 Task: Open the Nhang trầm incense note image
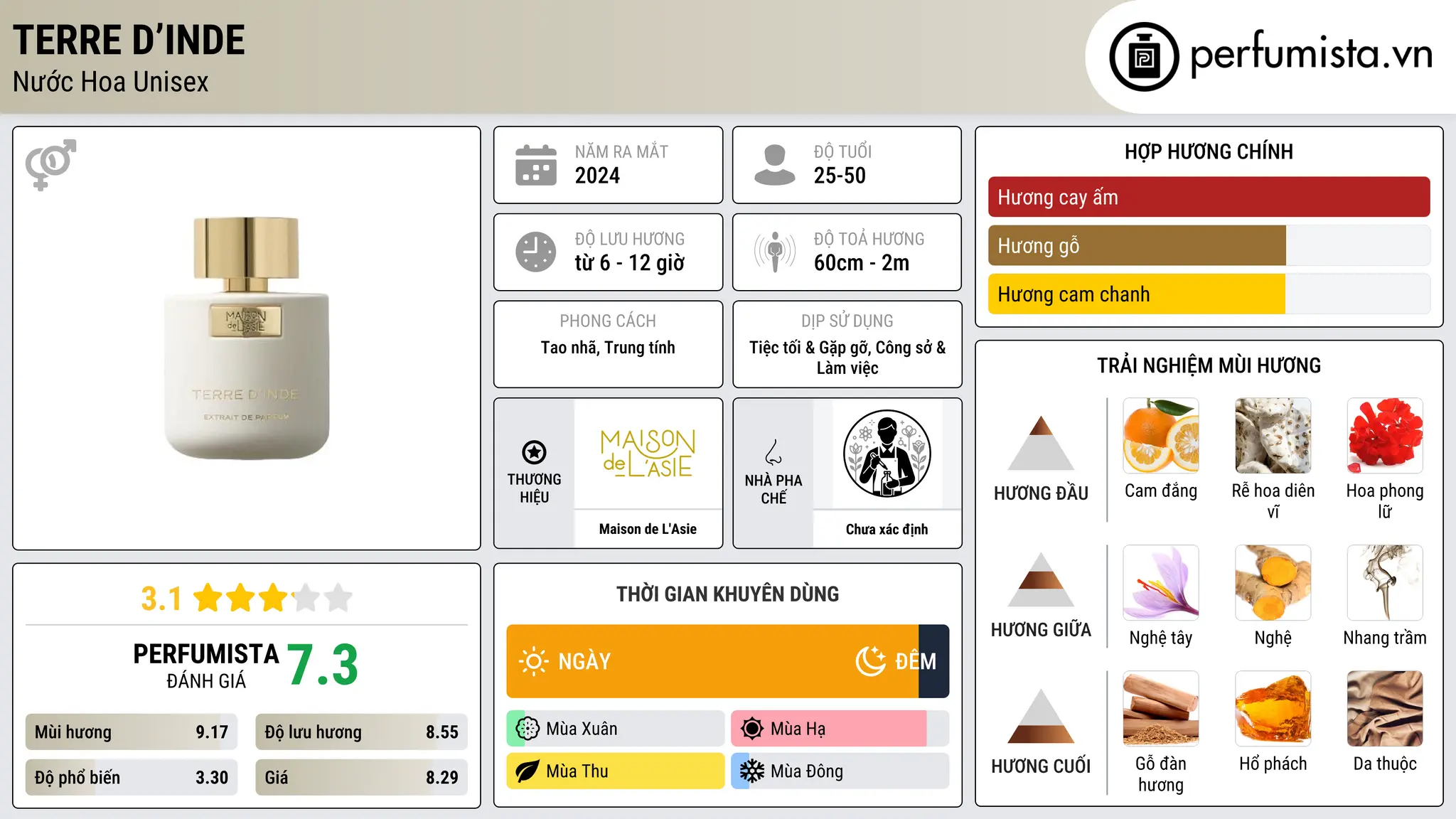(x=1385, y=583)
